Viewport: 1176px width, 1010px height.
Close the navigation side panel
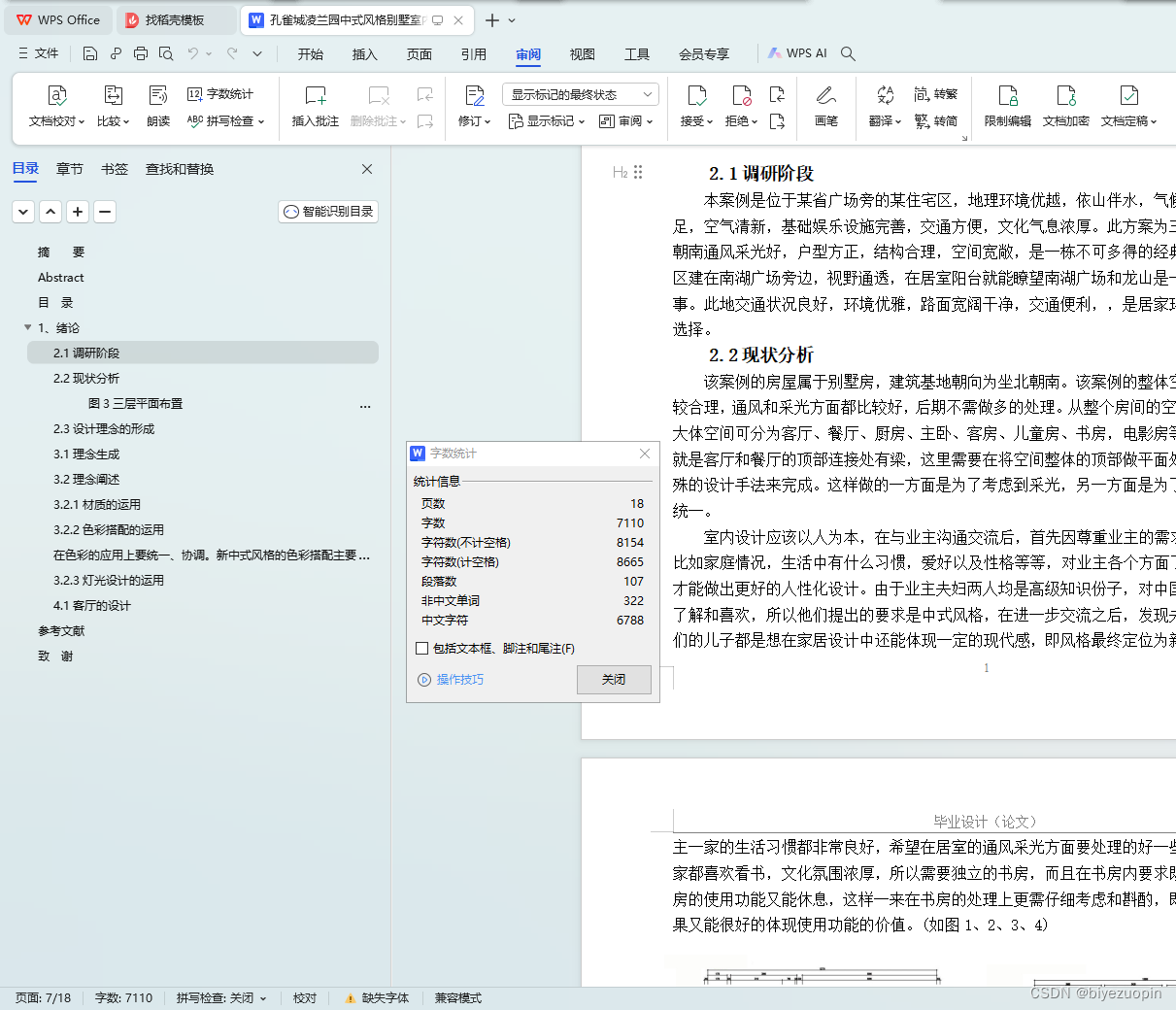click(x=367, y=169)
